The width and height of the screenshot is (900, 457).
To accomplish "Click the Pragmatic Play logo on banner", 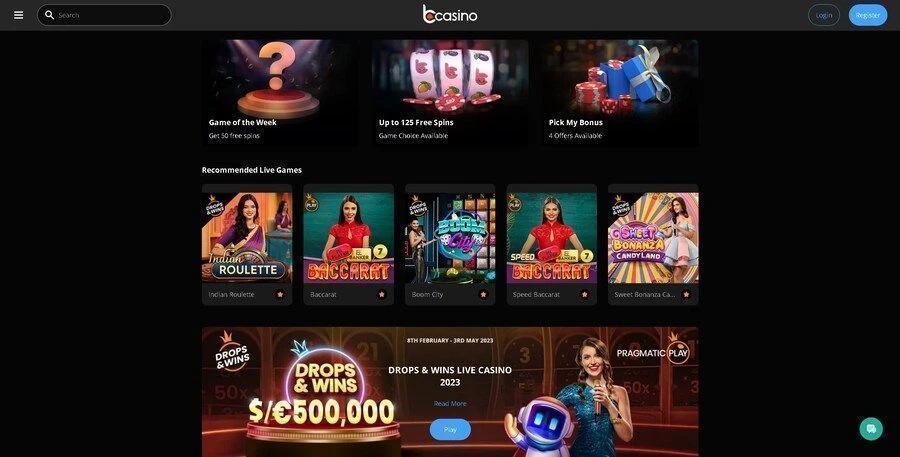I will pyautogui.click(x=653, y=350).
